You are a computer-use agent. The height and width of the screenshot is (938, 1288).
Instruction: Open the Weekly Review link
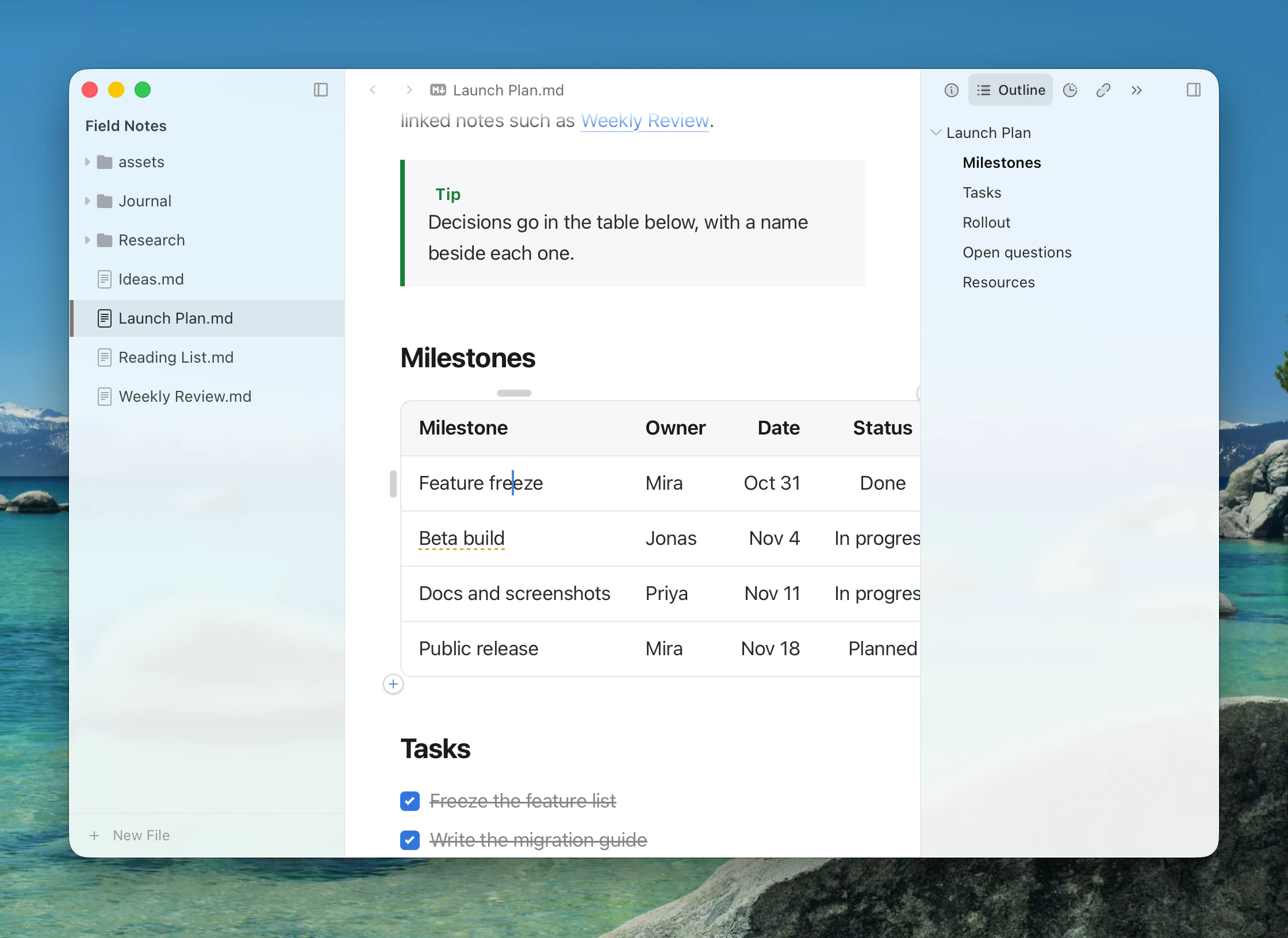645,121
